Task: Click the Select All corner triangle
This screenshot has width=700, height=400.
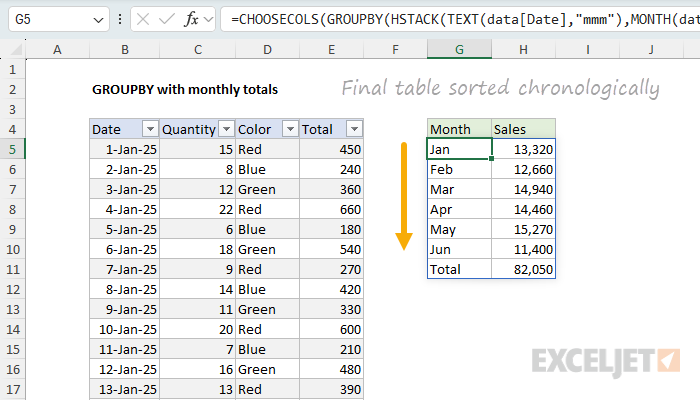Action: click(x=17, y=50)
